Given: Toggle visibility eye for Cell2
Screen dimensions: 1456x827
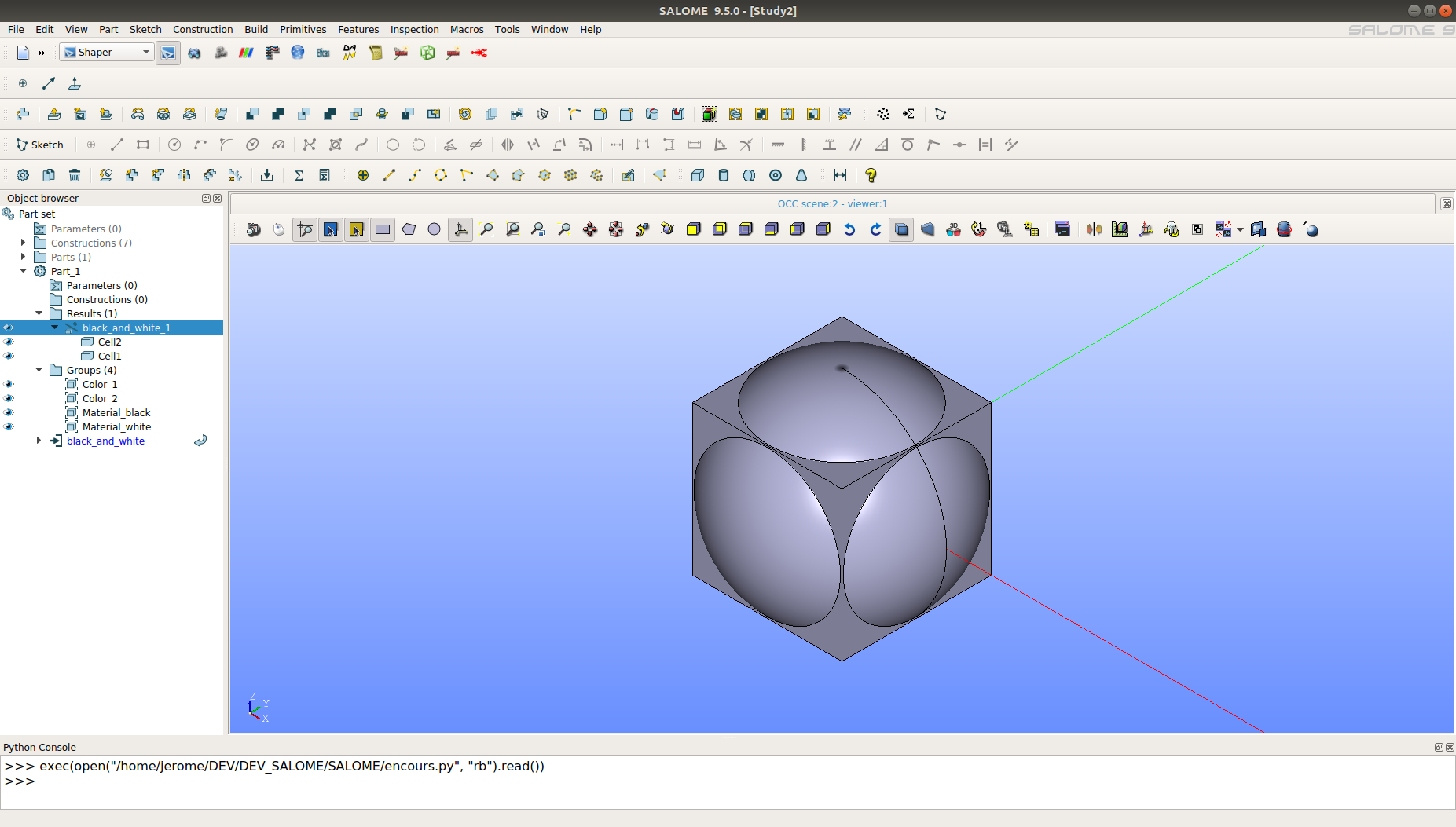Looking at the screenshot, I should [9, 342].
